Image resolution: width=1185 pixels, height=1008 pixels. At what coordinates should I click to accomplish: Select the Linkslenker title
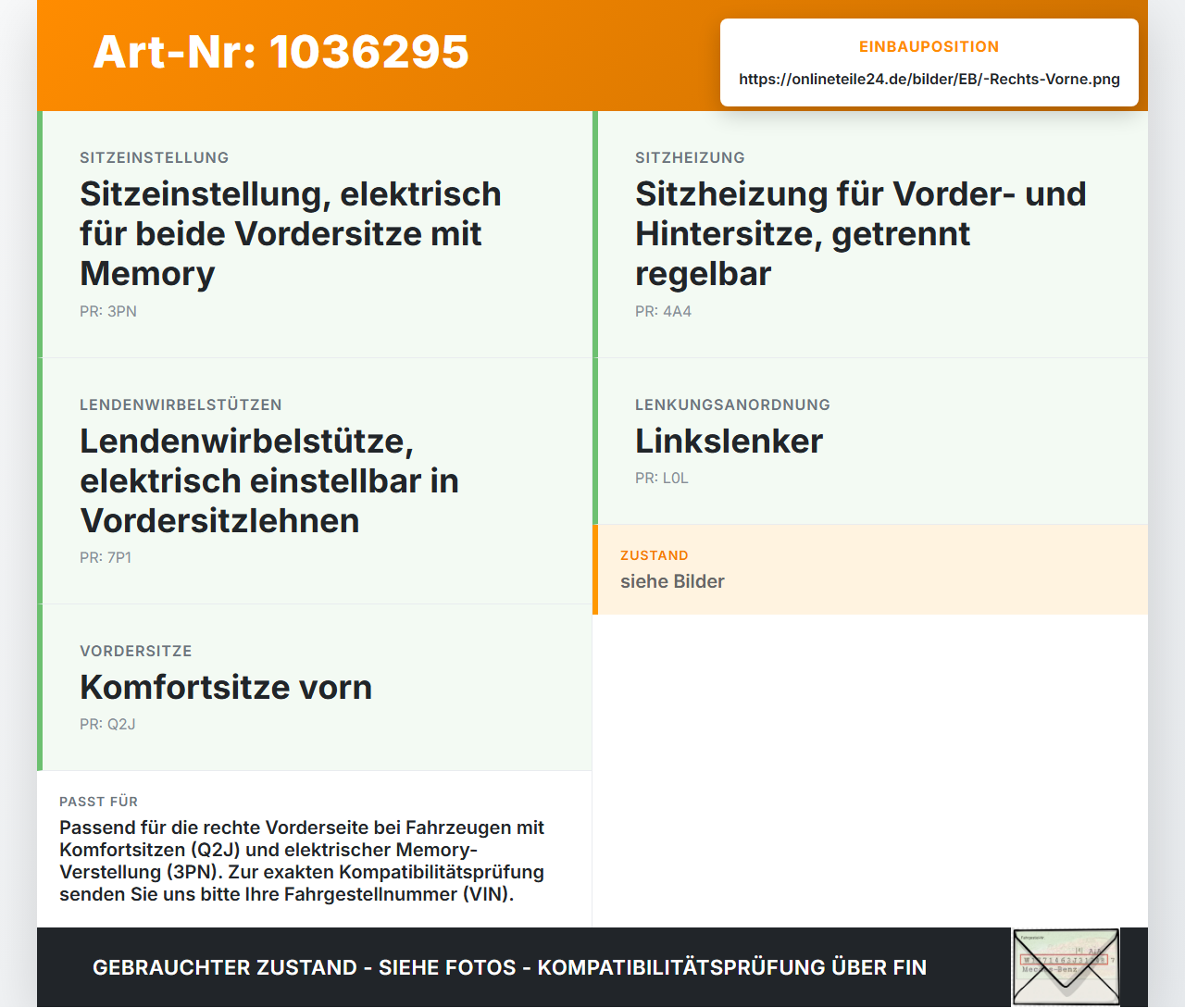pyautogui.click(x=729, y=441)
